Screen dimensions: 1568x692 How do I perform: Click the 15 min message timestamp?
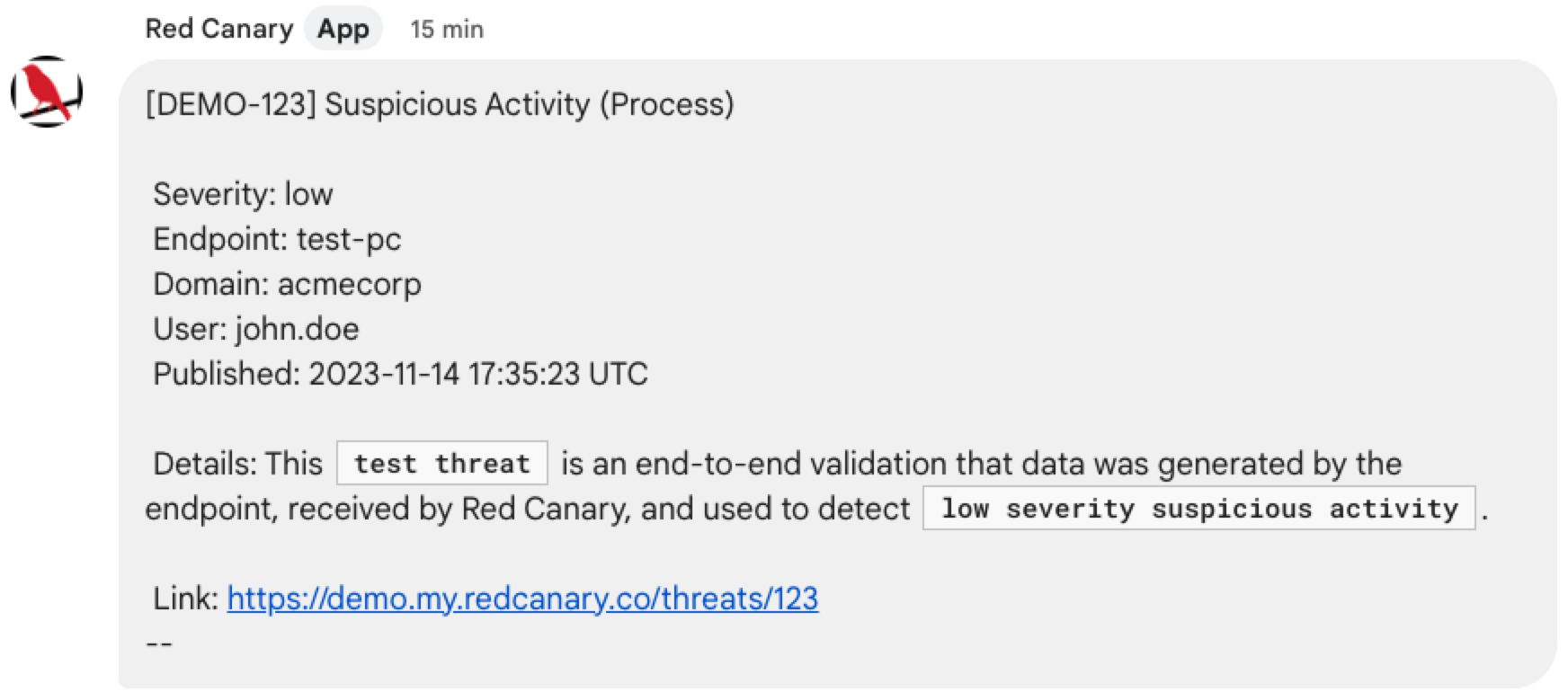pyautogui.click(x=447, y=30)
